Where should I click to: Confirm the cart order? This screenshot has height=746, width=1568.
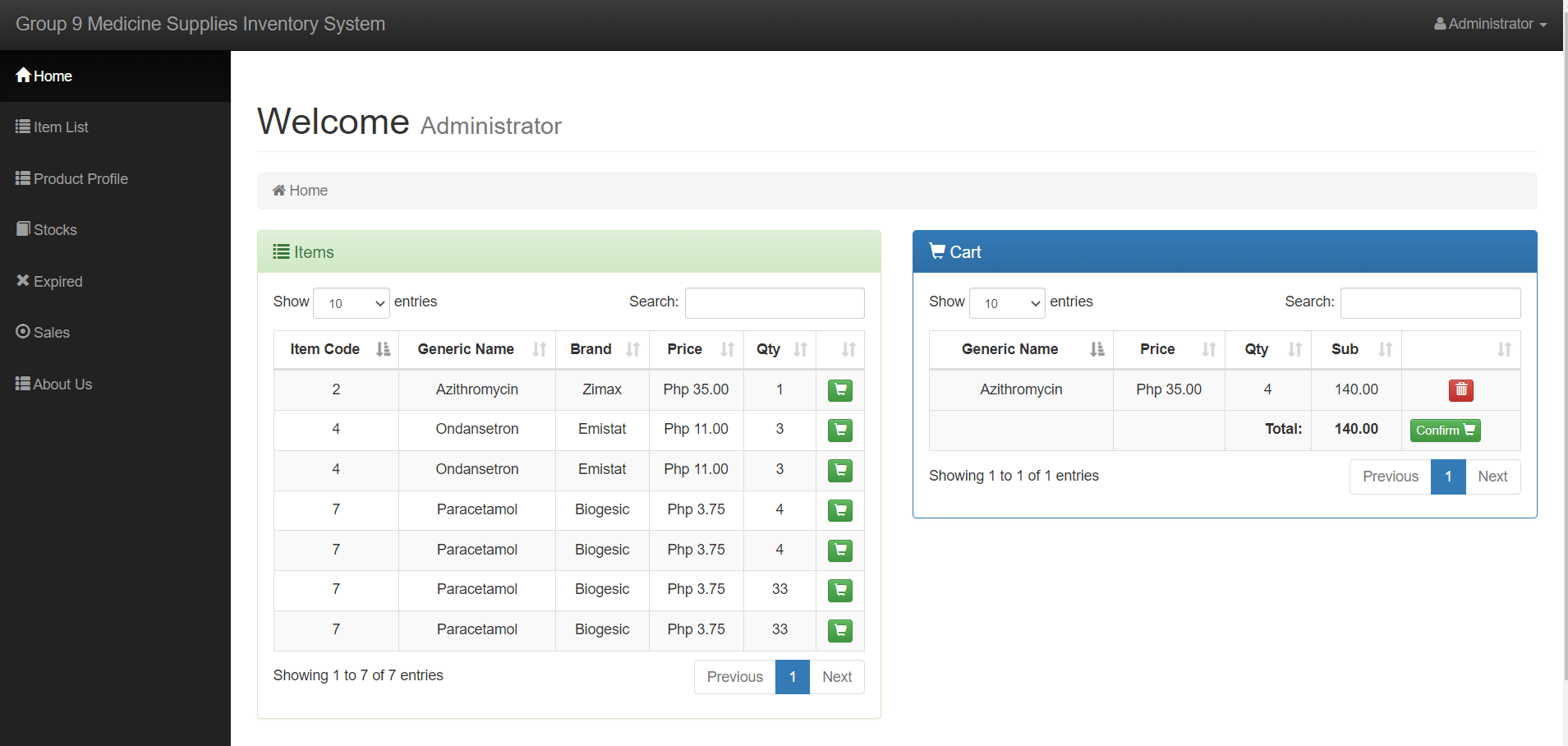click(x=1445, y=431)
